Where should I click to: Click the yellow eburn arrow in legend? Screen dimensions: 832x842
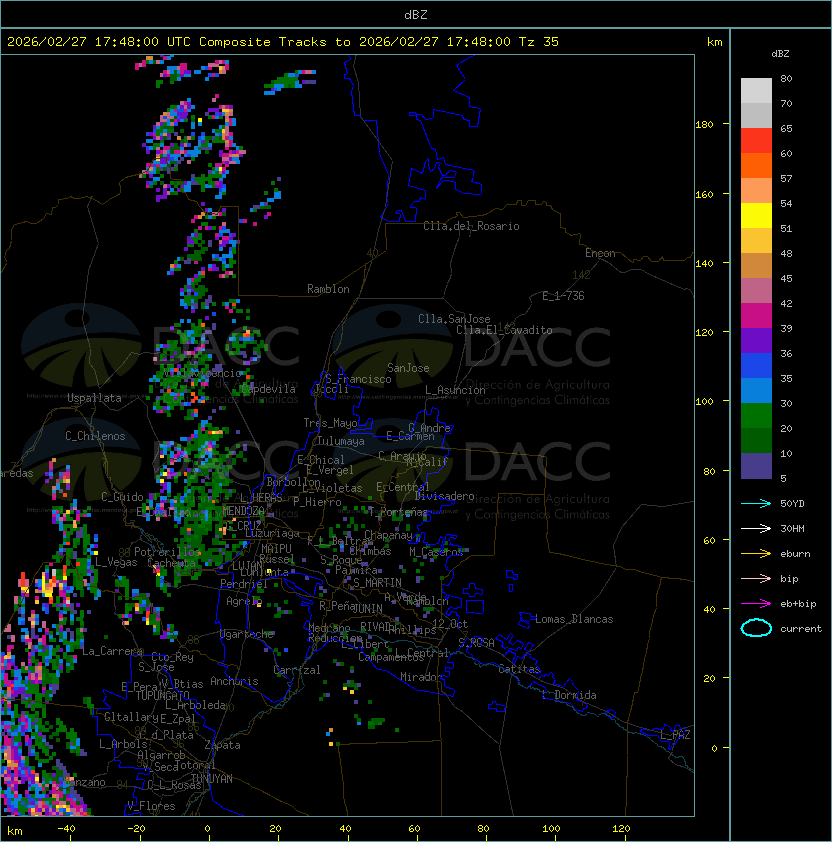pos(756,554)
